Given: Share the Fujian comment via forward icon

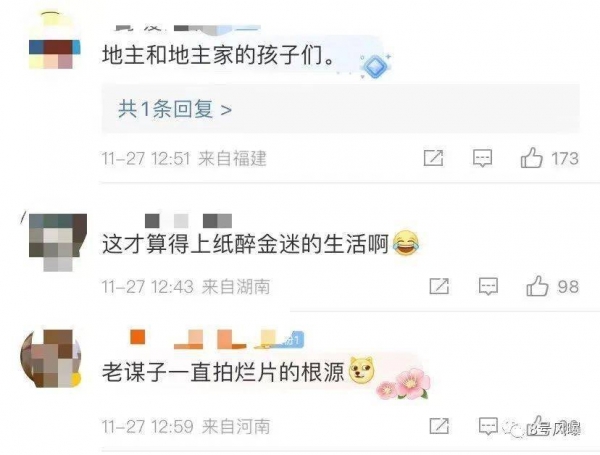Looking at the screenshot, I should point(434,158).
